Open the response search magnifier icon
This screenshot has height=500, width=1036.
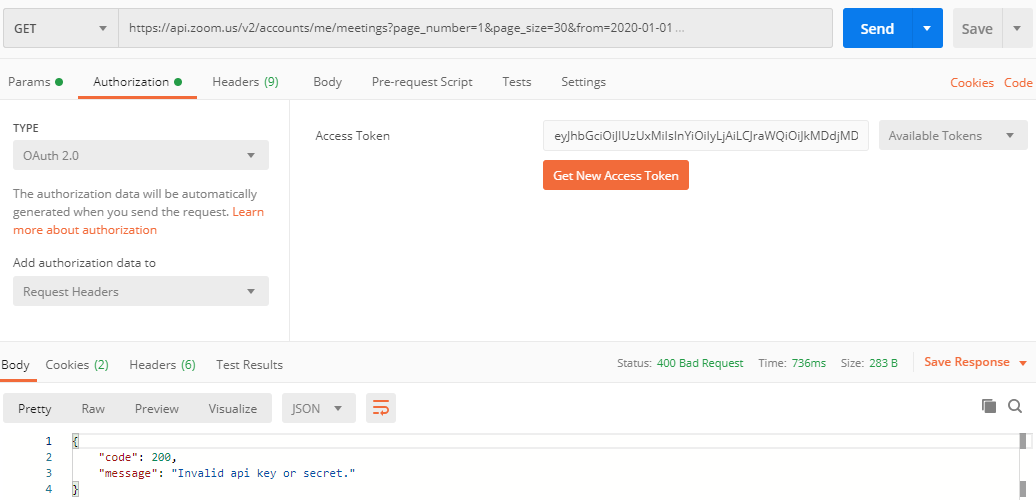coord(1015,406)
